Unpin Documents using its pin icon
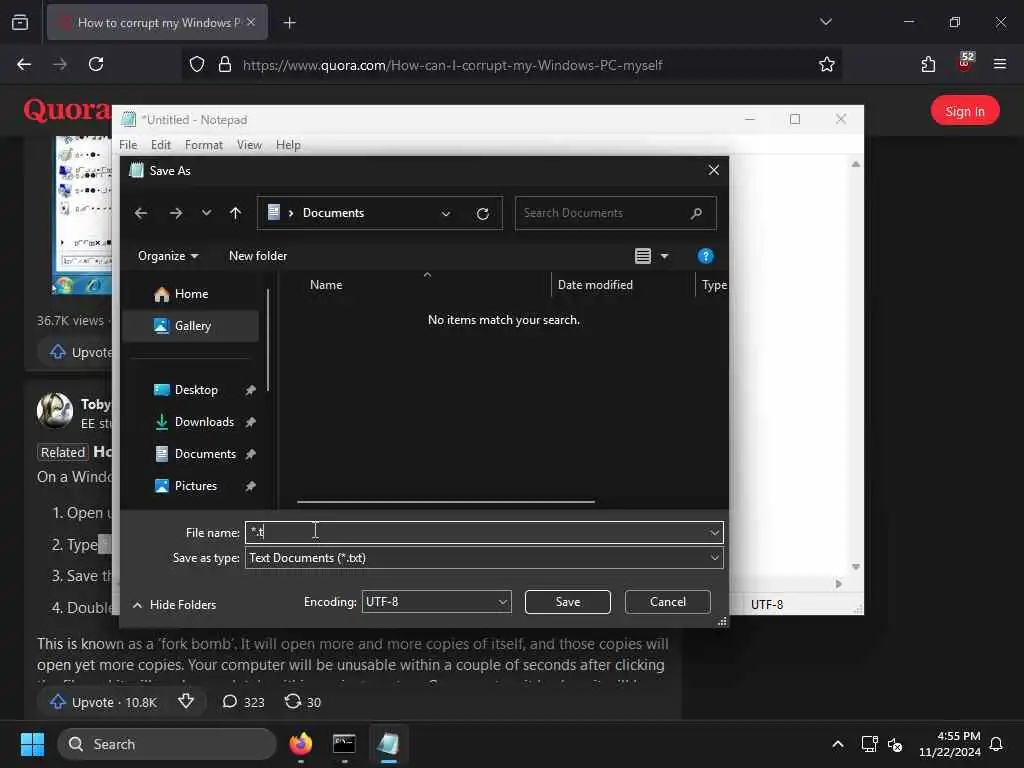This screenshot has width=1024, height=768. [250, 455]
